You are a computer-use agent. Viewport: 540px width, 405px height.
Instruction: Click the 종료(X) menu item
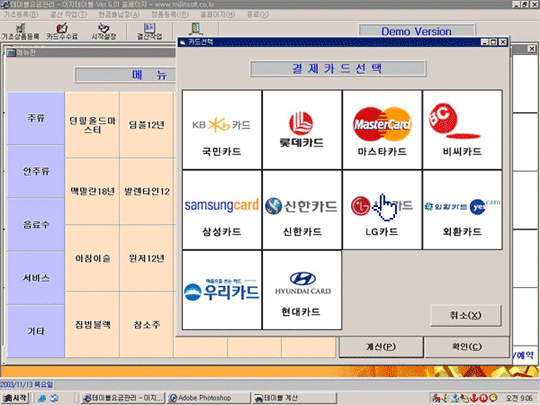[258, 14]
